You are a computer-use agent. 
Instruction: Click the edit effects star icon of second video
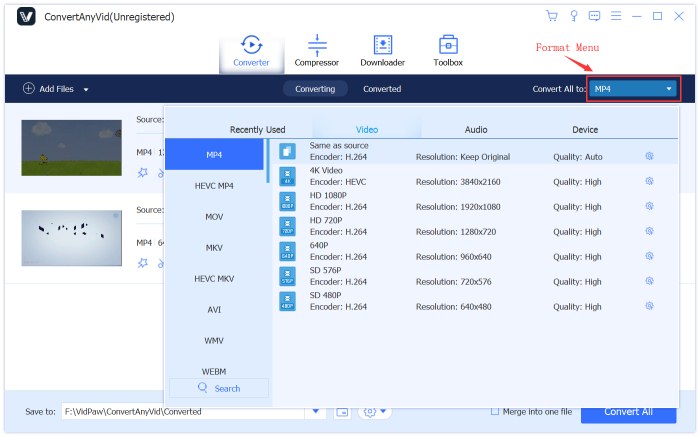pyautogui.click(x=143, y=263)
